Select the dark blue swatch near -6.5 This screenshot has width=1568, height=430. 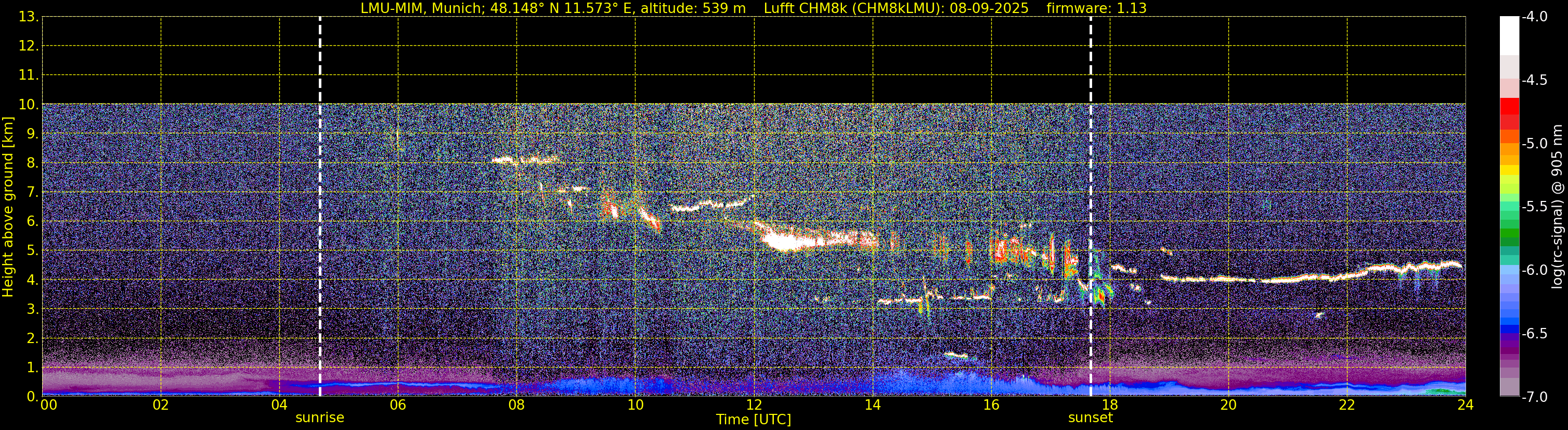pyautogui.click(x=1509, y=330)
